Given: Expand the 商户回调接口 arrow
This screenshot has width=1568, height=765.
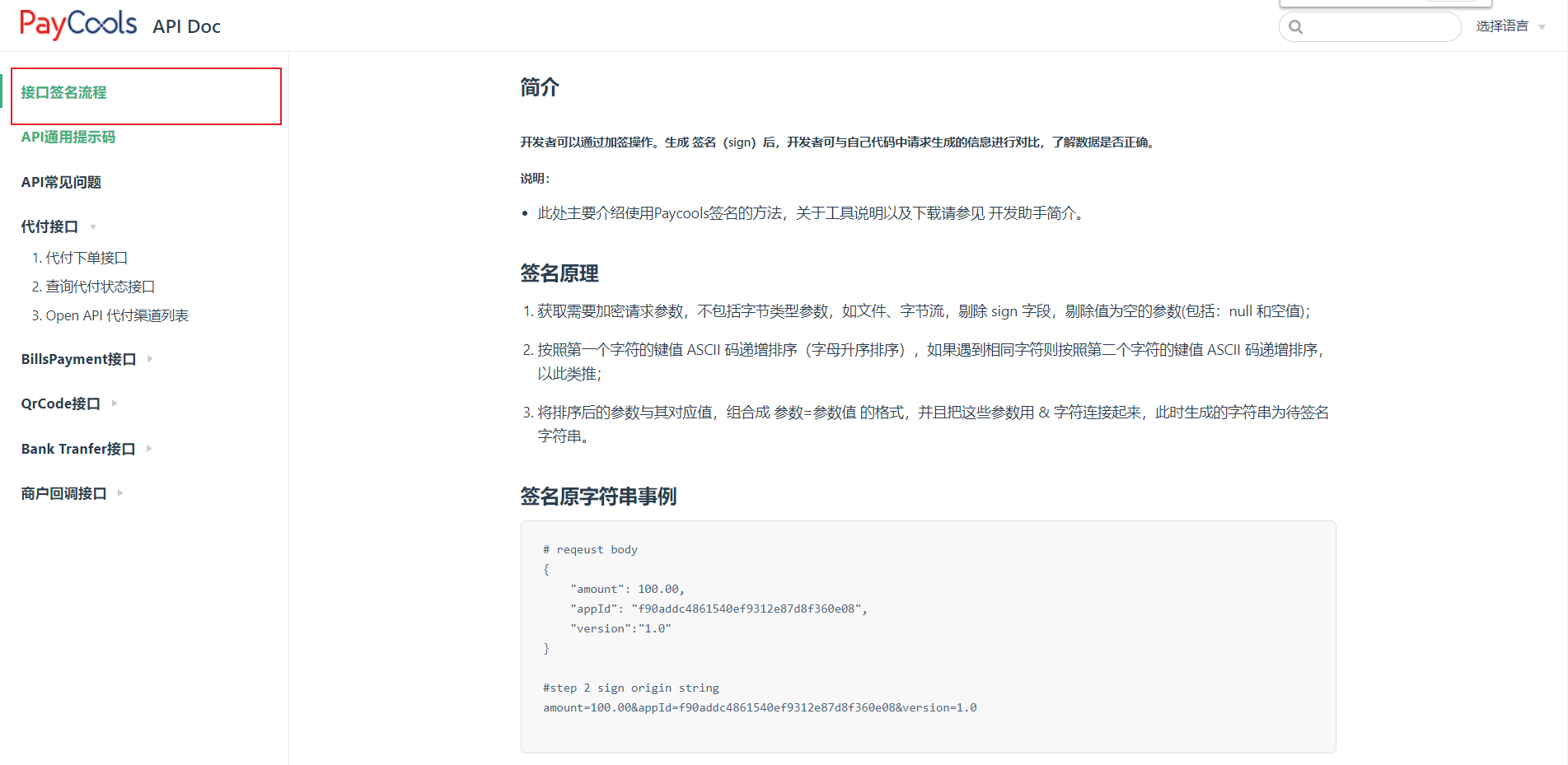Looking at the screenshot, I should [120, 493].
